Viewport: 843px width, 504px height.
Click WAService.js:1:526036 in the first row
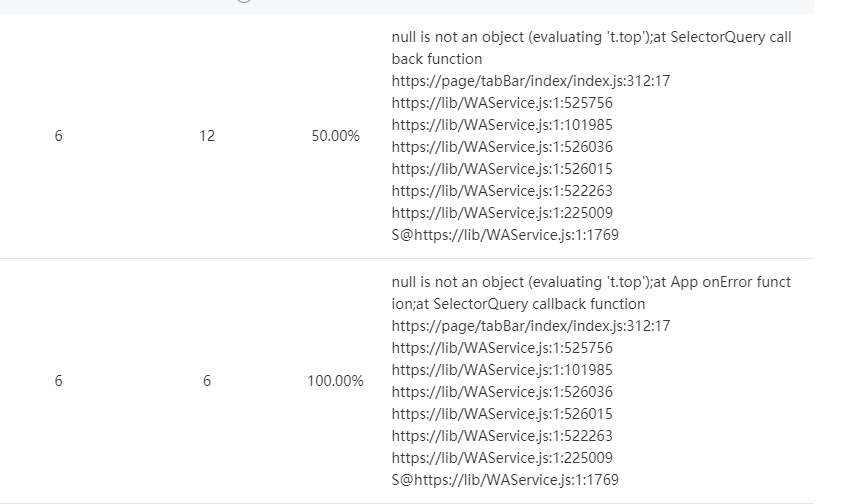[x=502, y=147]
